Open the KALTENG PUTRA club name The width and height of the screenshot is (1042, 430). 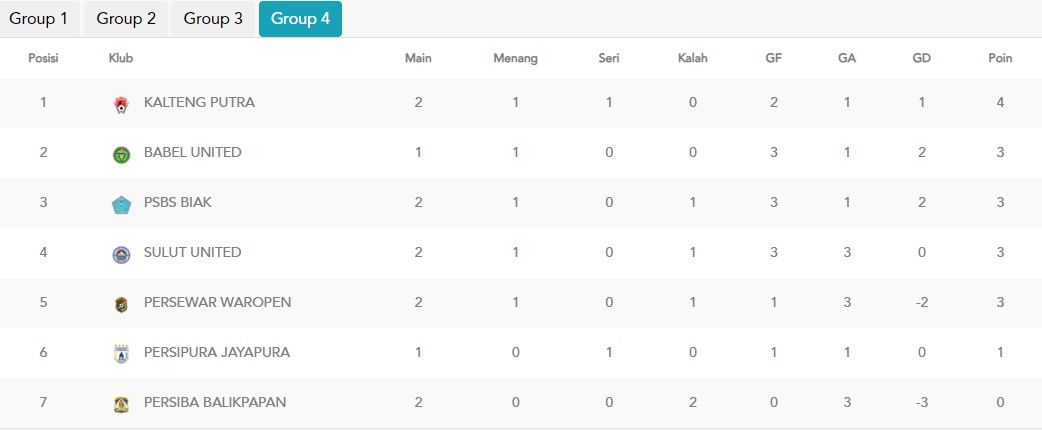(x=199, y=102)
